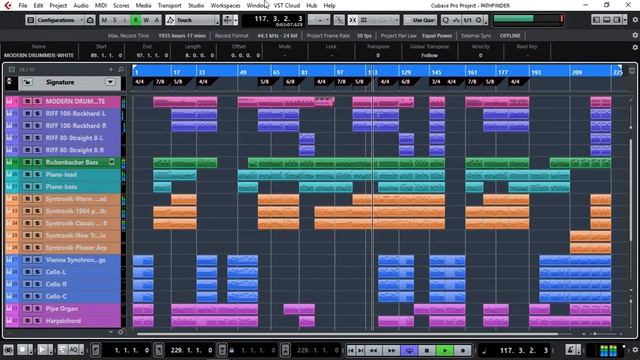Toggle the green R read automation button
The width and height of the screenshot is (640, 360).
coord(136,20)
